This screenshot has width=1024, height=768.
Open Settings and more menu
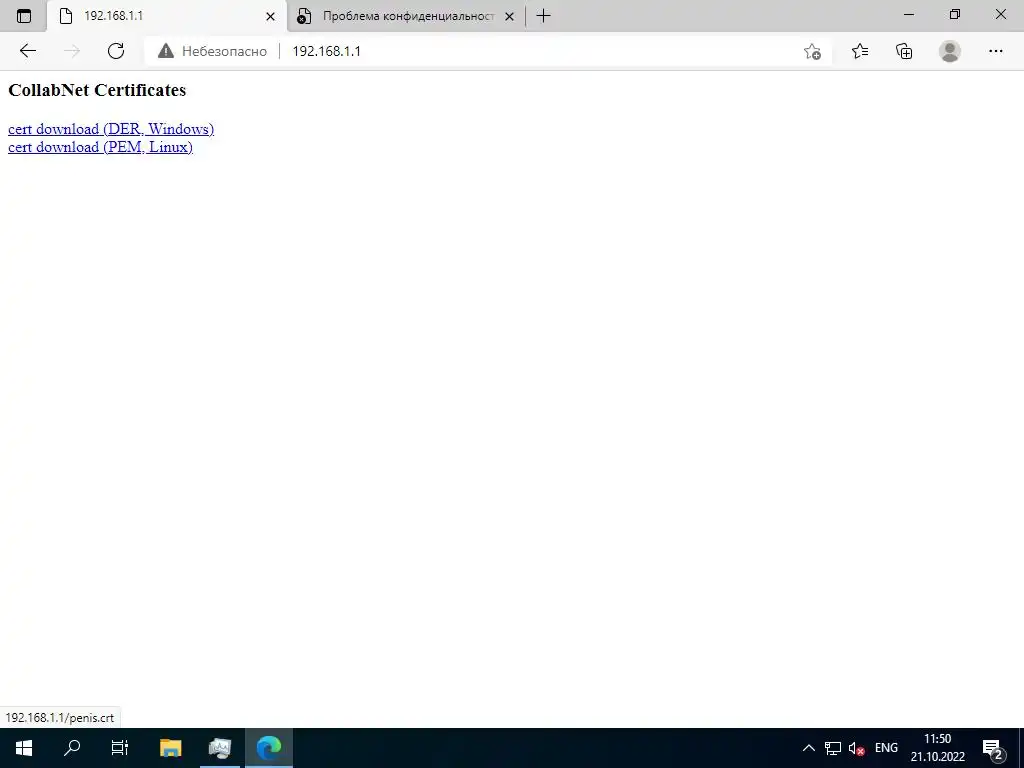(995, 51)
